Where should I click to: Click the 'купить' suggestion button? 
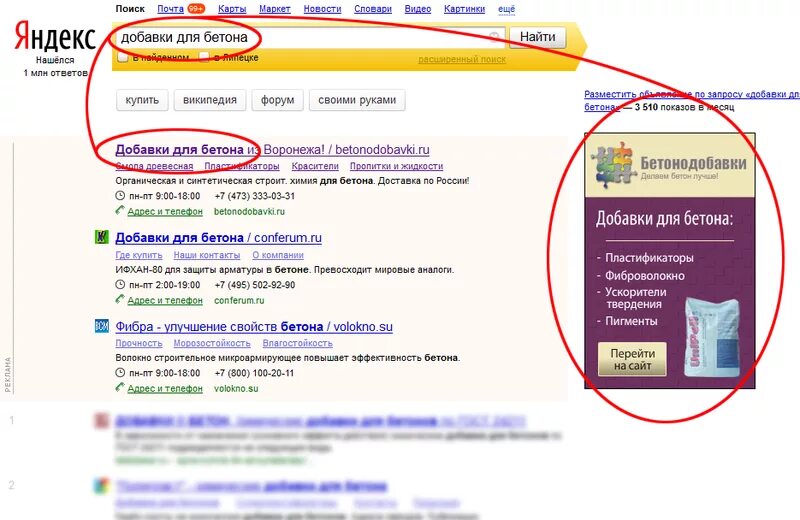(x=142, y=100)
